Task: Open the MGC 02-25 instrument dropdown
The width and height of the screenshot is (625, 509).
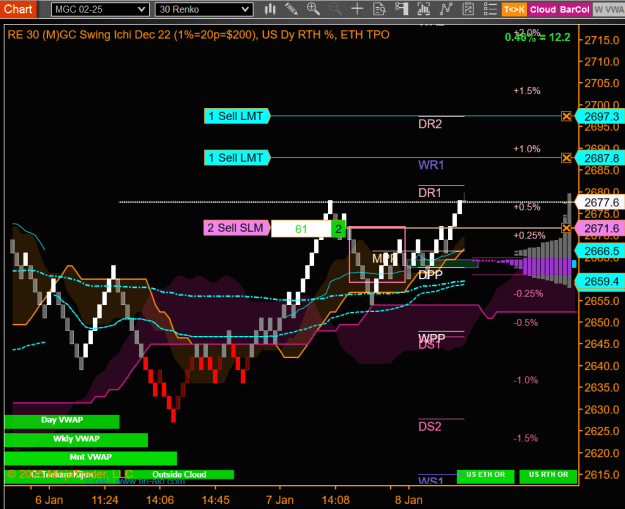Action: pyautogui.click(x=100, y=10)
